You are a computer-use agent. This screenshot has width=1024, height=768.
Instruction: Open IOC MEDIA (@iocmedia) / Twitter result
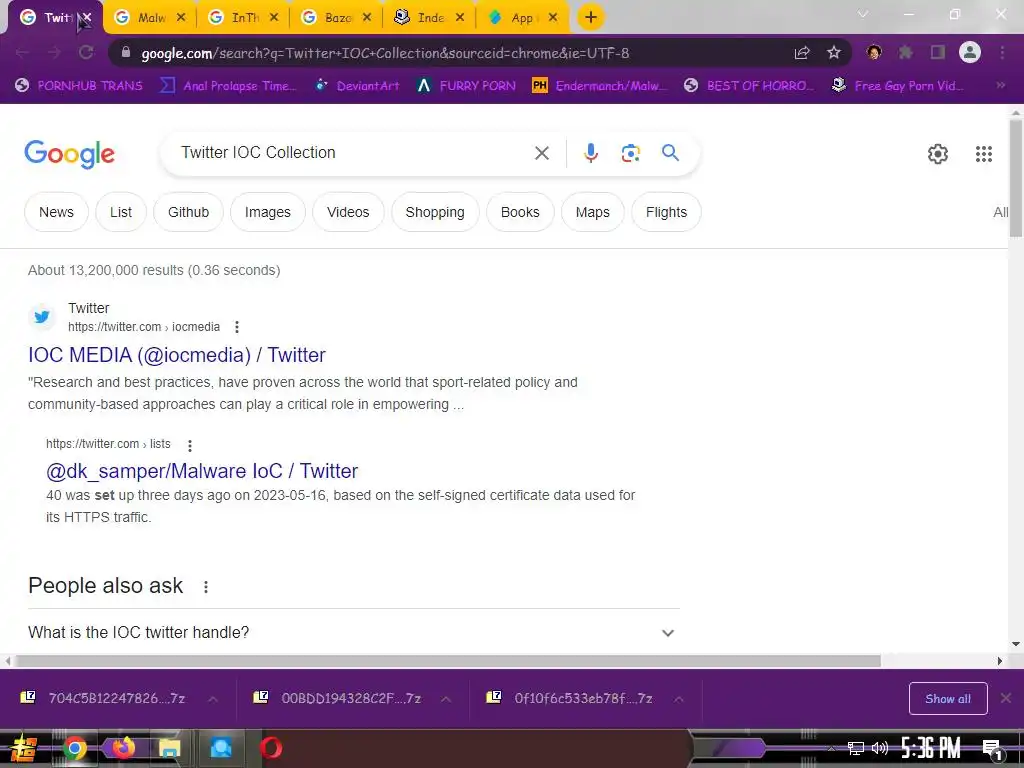coord(176,355)
